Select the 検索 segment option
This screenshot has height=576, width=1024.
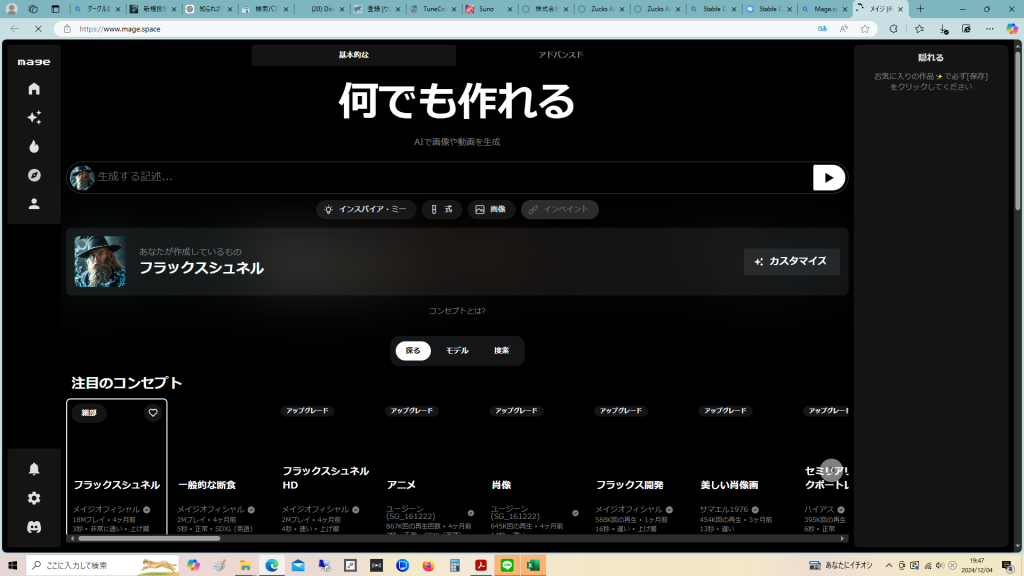501,351
